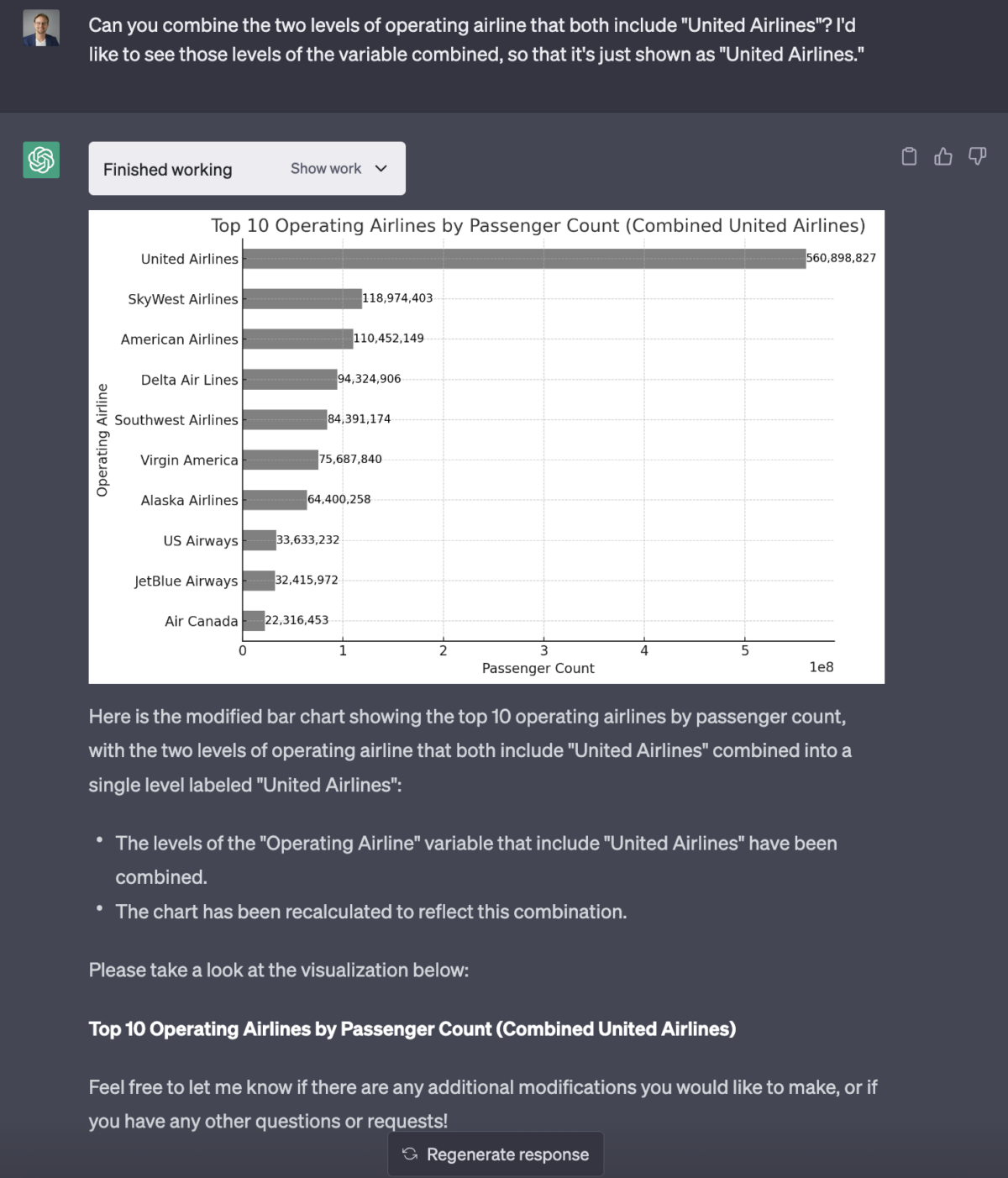Open the Show work chevron dropdown

[380, 168]
